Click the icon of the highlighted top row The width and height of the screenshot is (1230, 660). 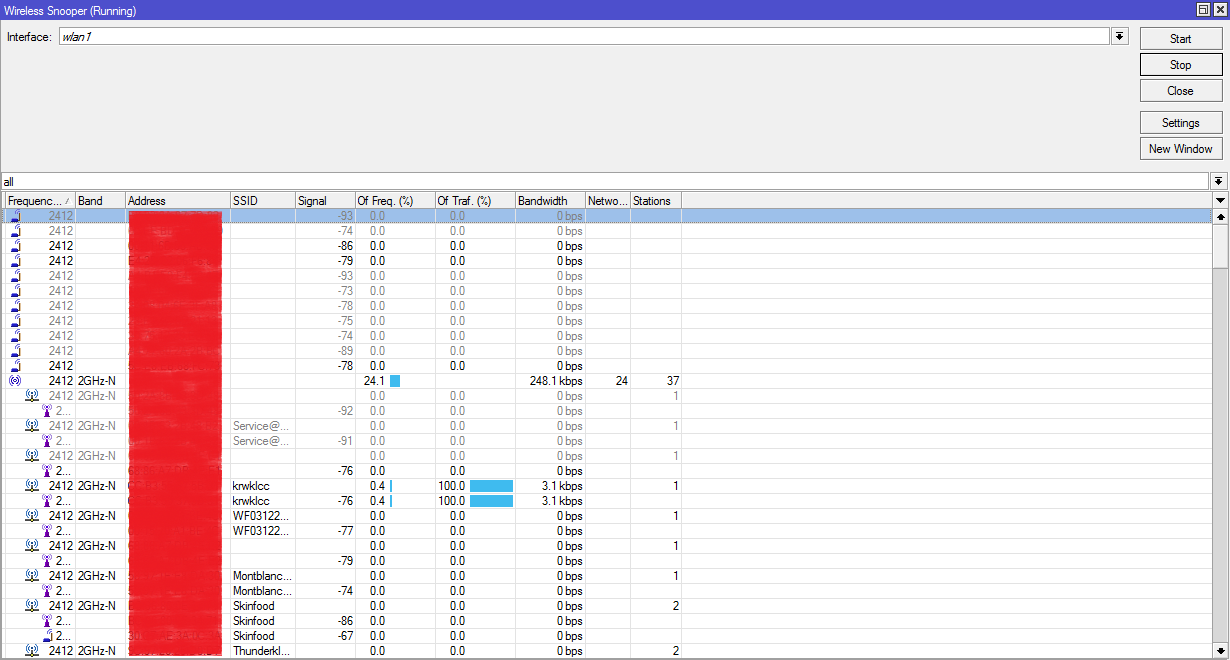15,216
